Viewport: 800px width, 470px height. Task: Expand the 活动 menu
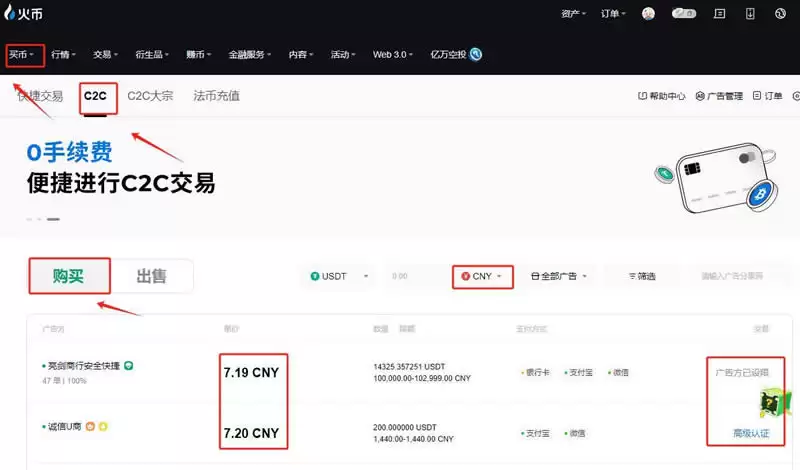[343, 54]
